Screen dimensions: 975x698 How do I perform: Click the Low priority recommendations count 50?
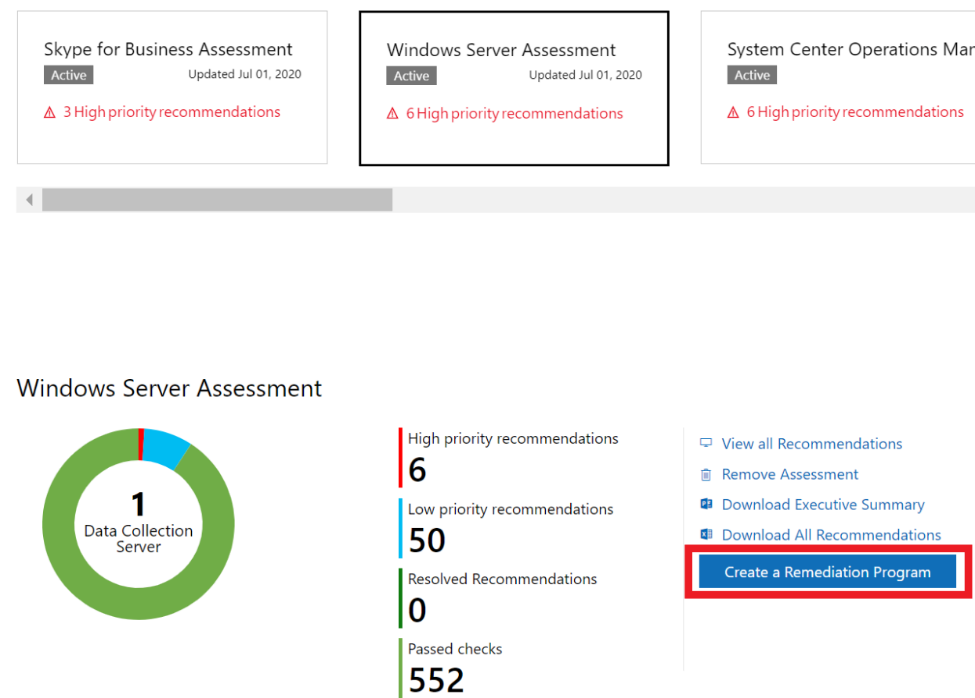(x=427, y=540)
